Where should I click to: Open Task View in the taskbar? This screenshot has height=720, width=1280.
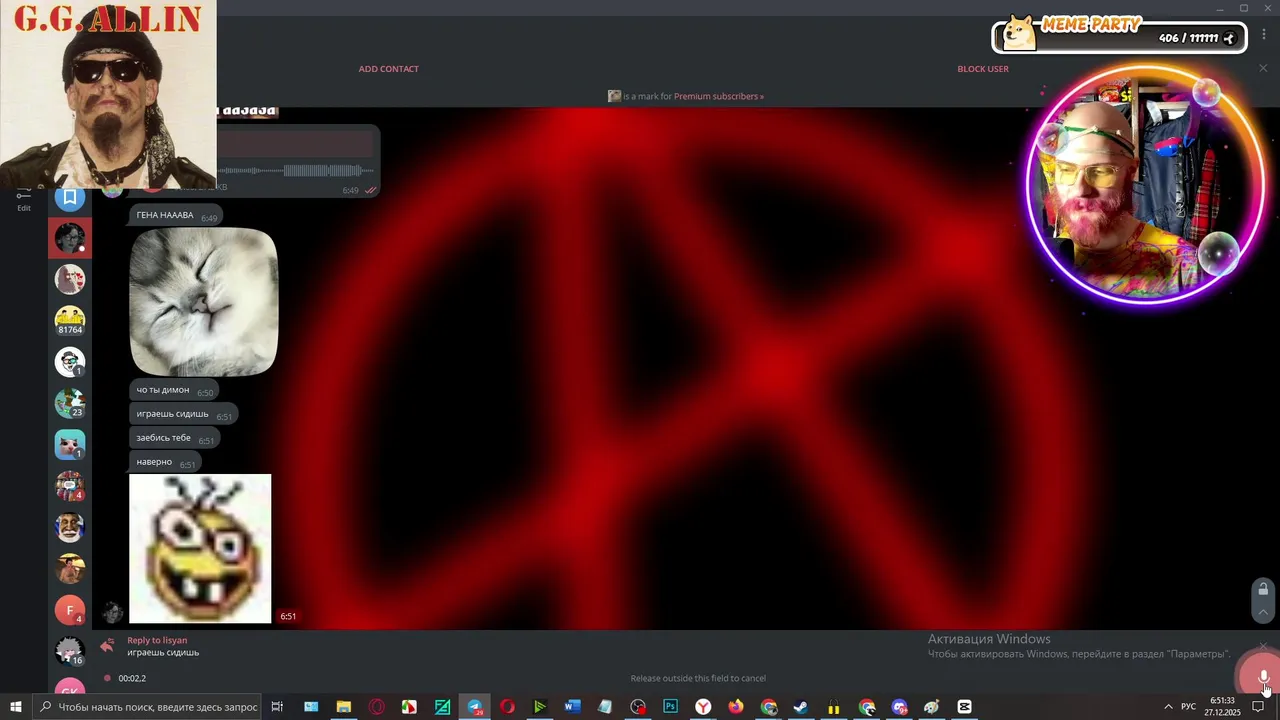[x=278, y=707]
